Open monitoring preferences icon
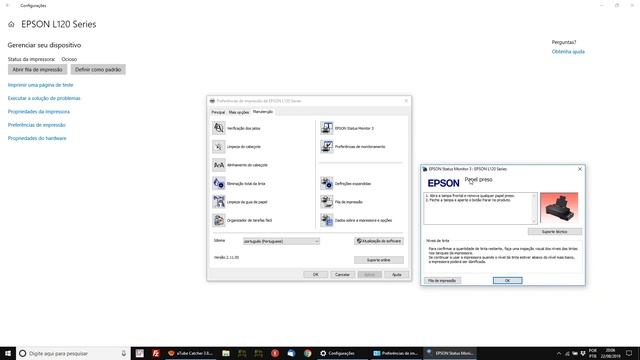 click(327, 147)
